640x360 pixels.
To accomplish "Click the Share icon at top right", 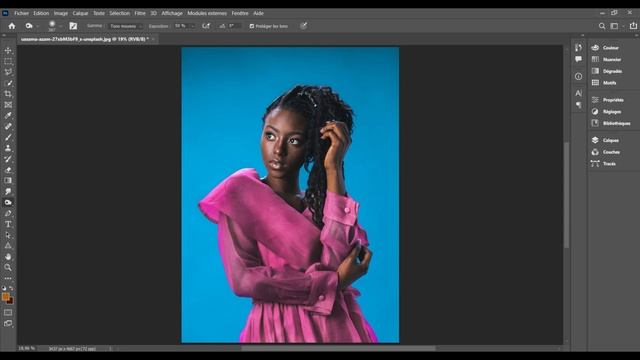I will click(633, 26).
